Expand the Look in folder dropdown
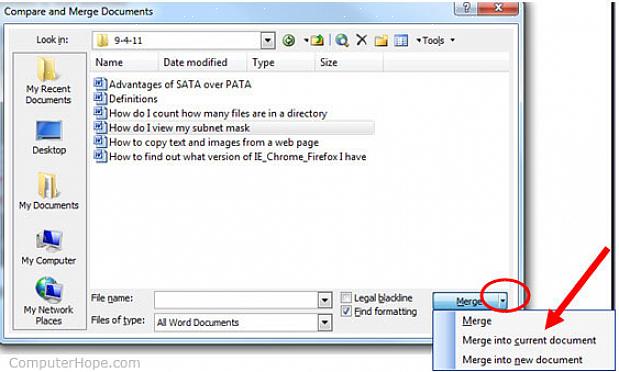The width and height of the screenshot is (619, 372). point(268,40)
